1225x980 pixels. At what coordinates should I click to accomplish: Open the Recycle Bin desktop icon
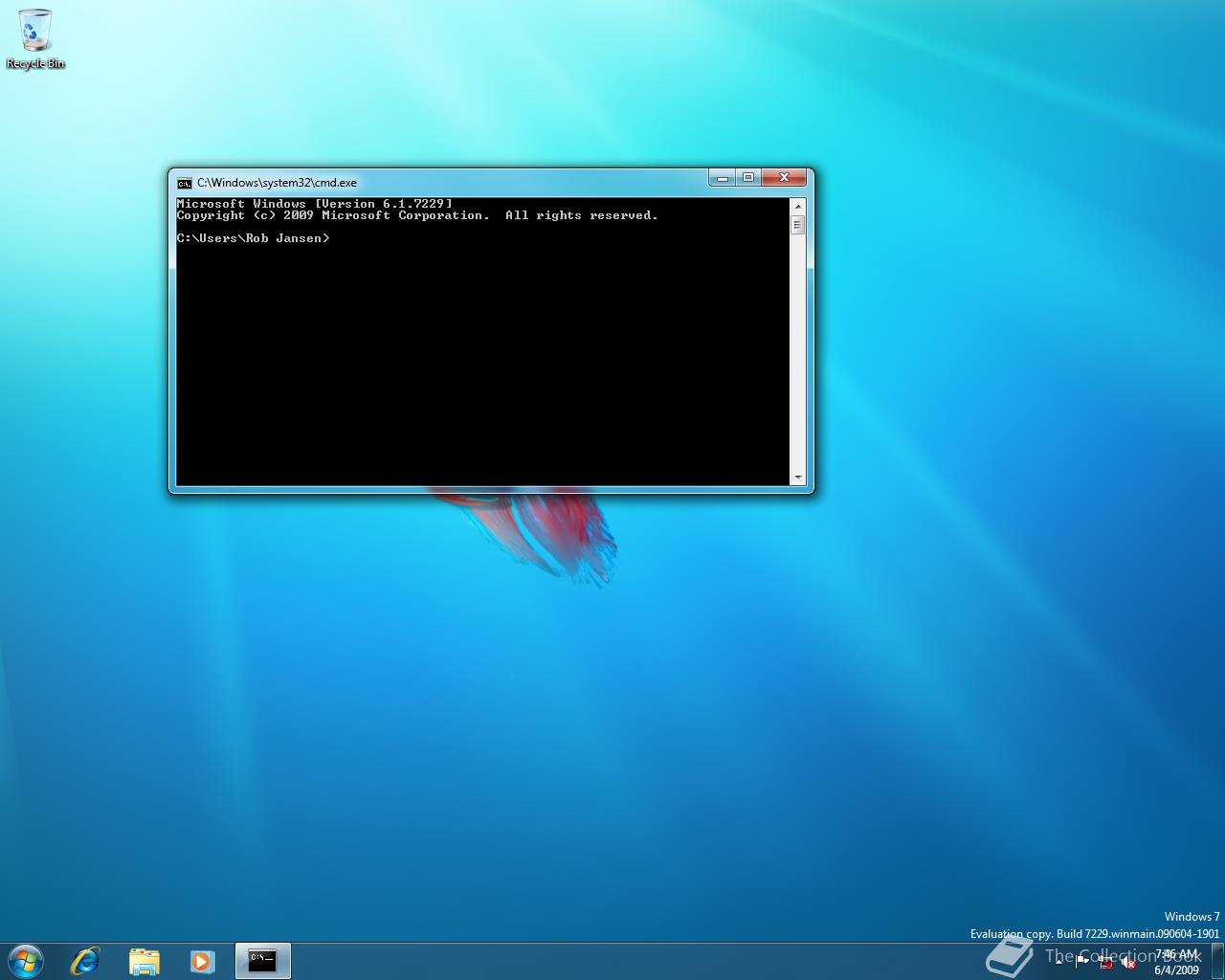click(35, 38)
